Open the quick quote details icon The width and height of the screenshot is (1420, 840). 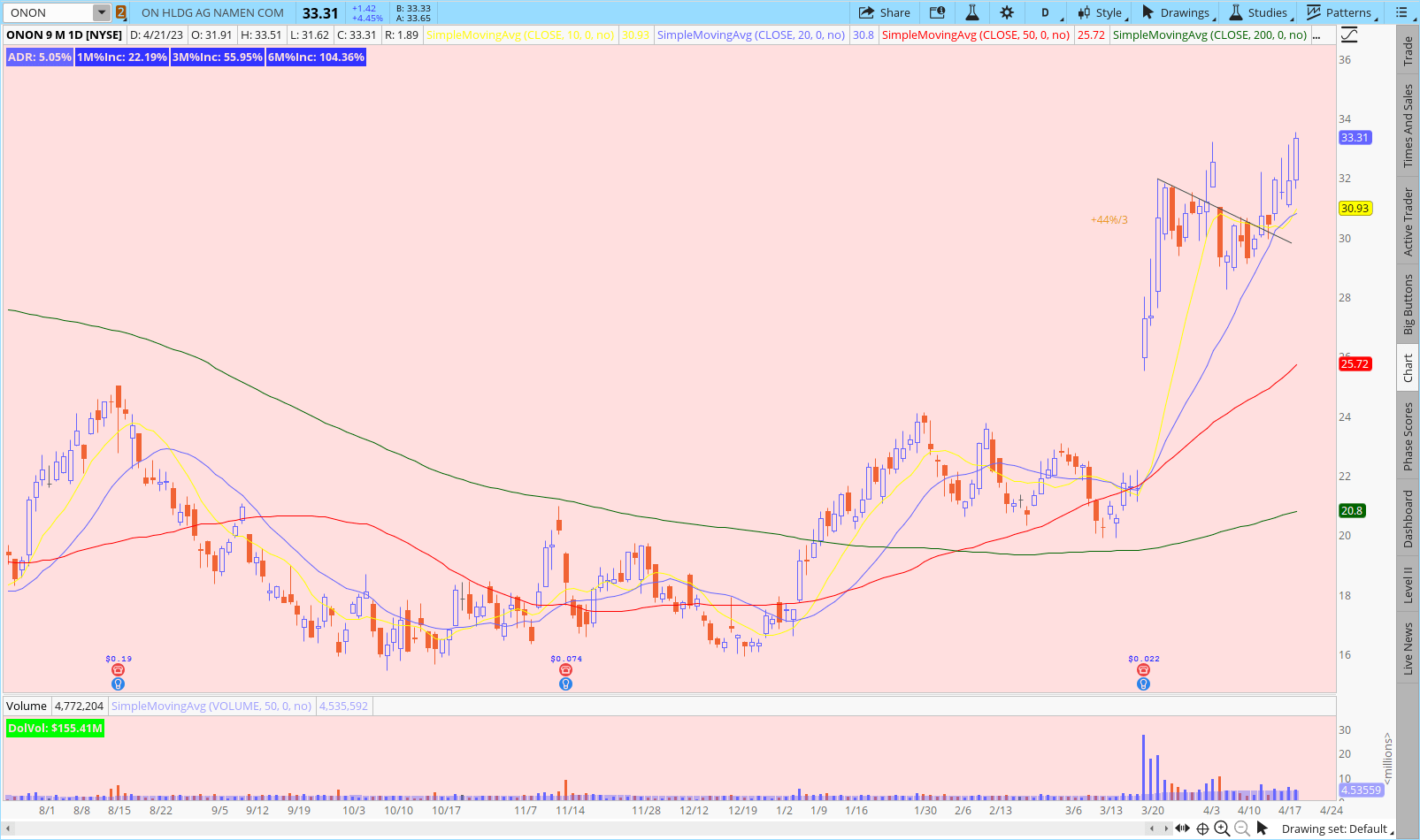(x=937, y=12)
